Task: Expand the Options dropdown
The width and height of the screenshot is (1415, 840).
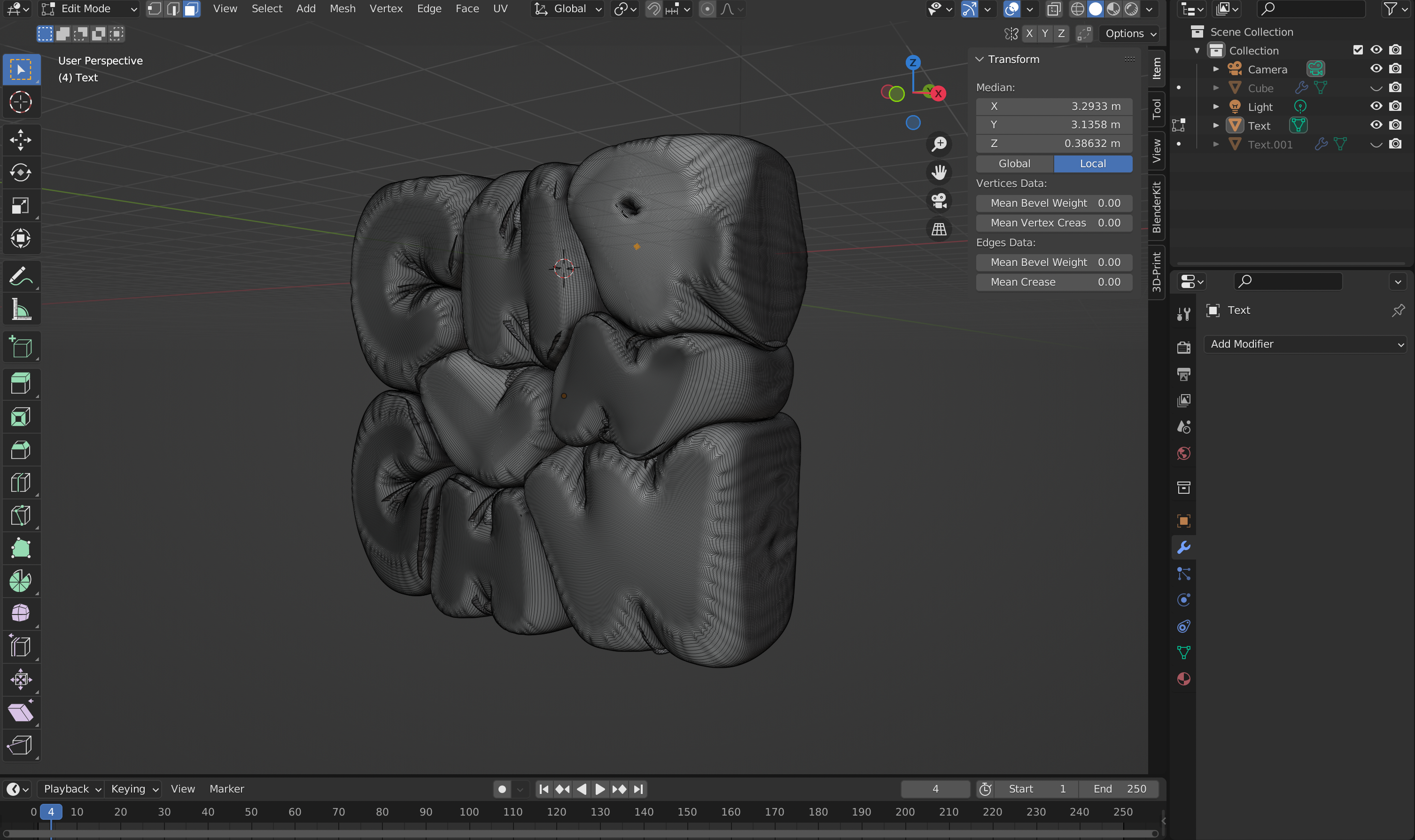Action: pos(1130,33)
